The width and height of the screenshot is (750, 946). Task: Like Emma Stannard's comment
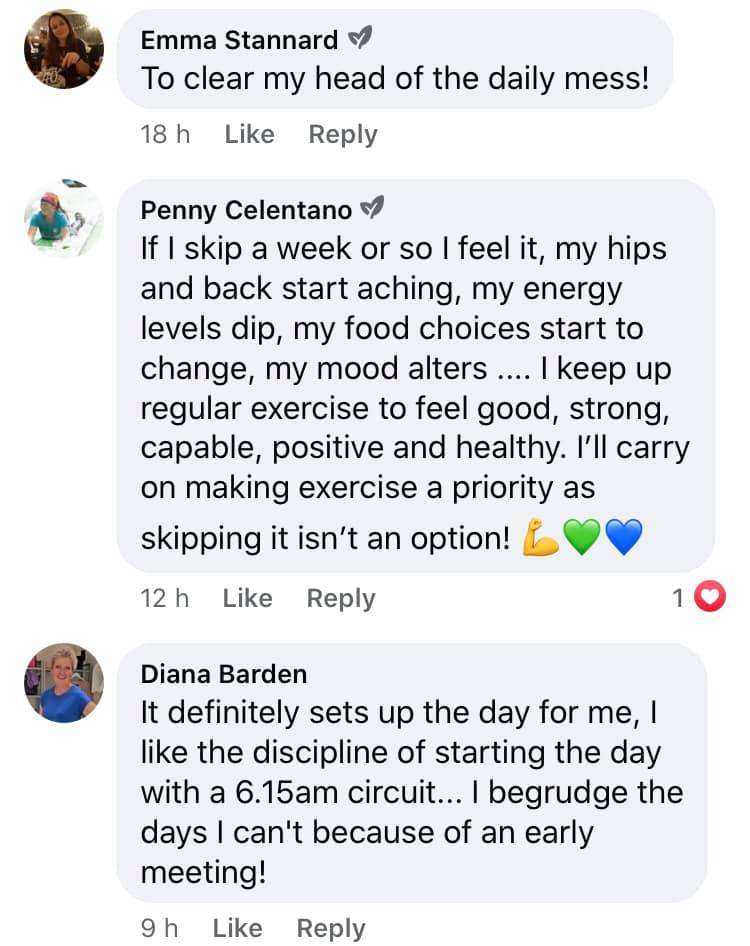click(249, 134)
